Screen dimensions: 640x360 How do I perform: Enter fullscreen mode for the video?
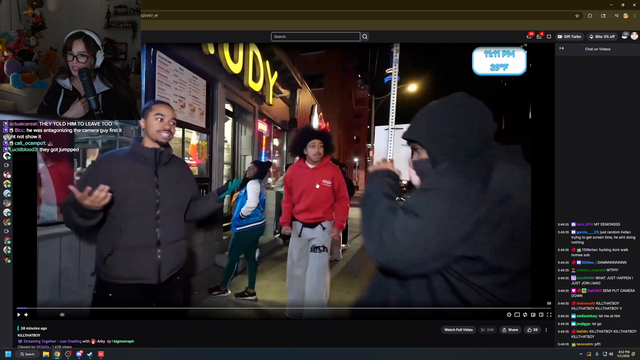click(x=549, y=315)
